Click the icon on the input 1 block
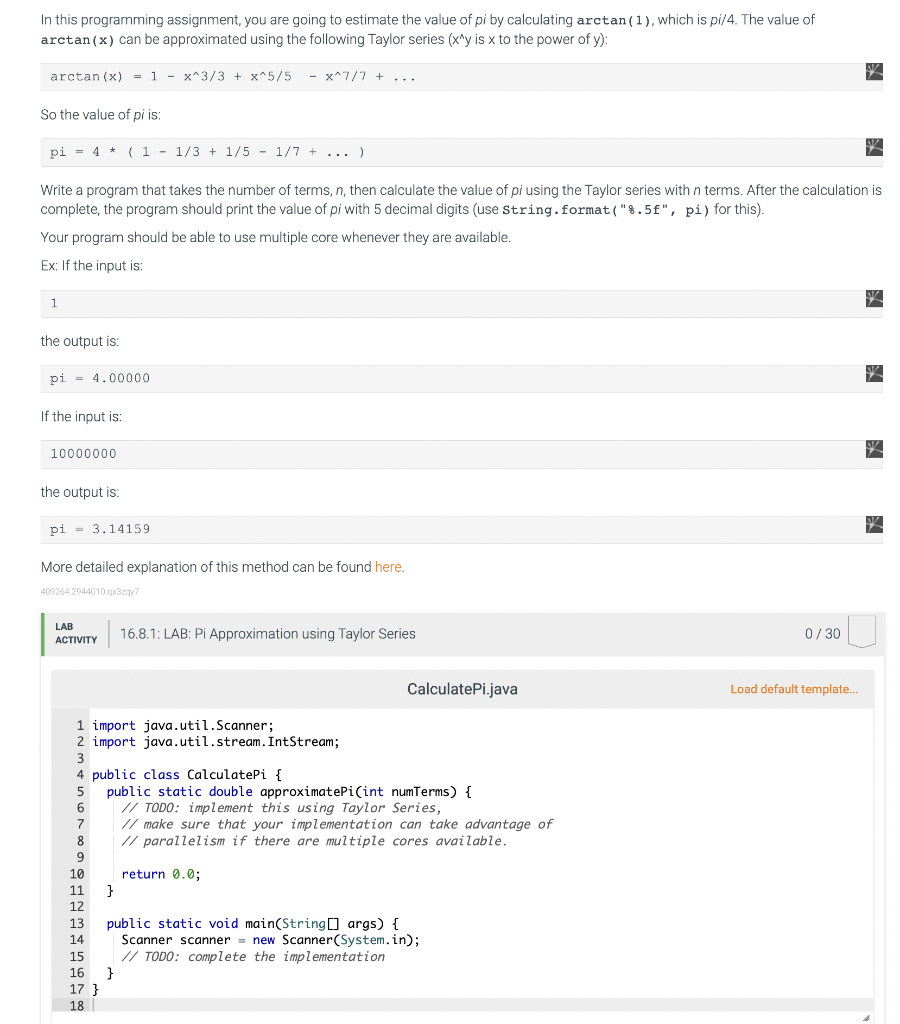This screenshot has height=1024, width=900. (x=874, y=298)
